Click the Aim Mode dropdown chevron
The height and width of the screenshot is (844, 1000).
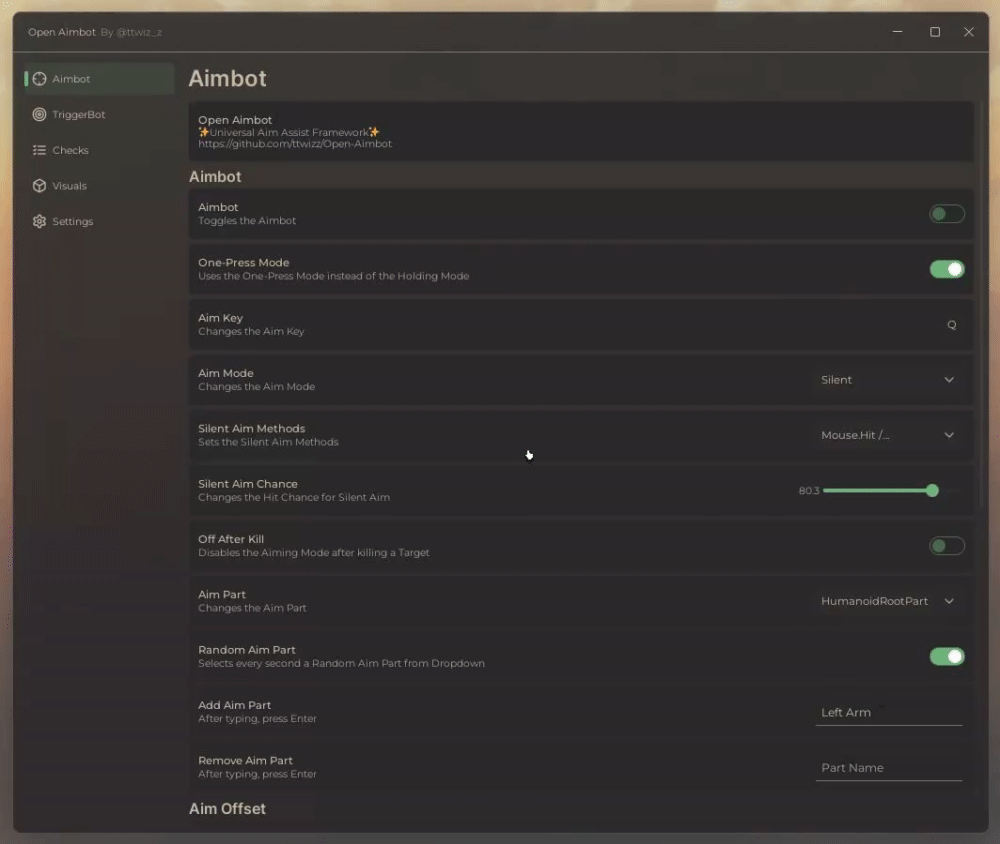(949, 380)
